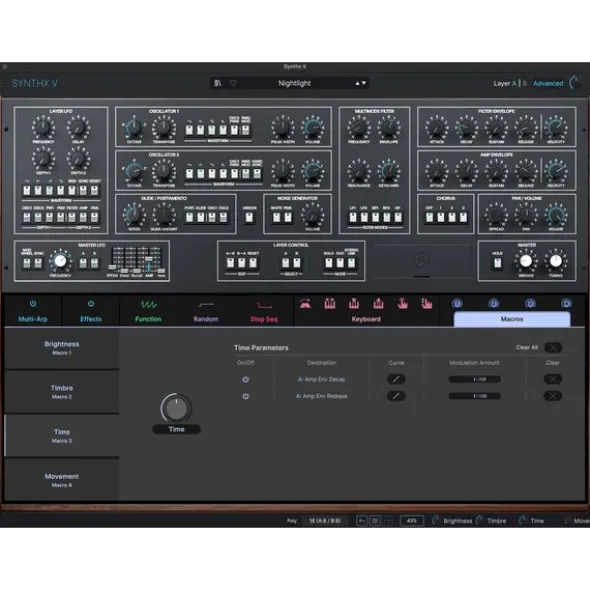Select the fifth Keyboard hand icon
Viewport: 590px width, 591px height.
pyautogui.click(x=403, y=303)
